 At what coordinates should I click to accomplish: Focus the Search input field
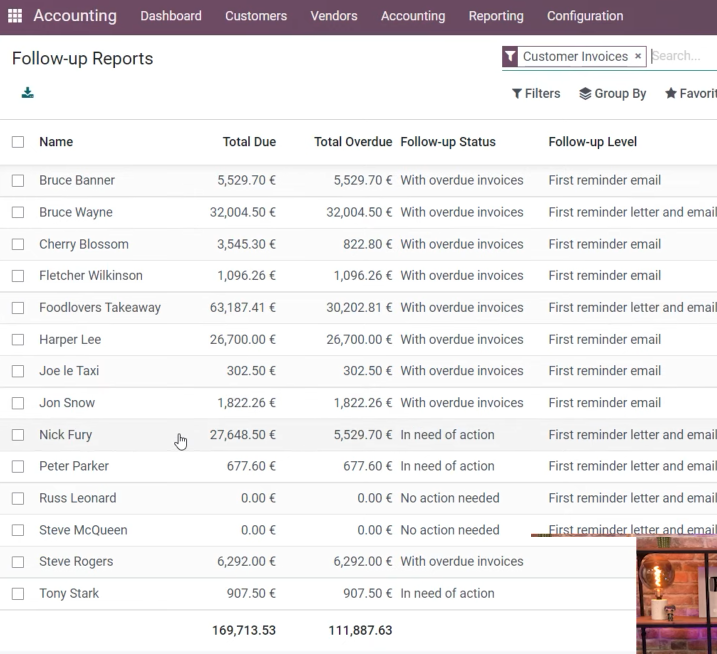tap(684, 56)
